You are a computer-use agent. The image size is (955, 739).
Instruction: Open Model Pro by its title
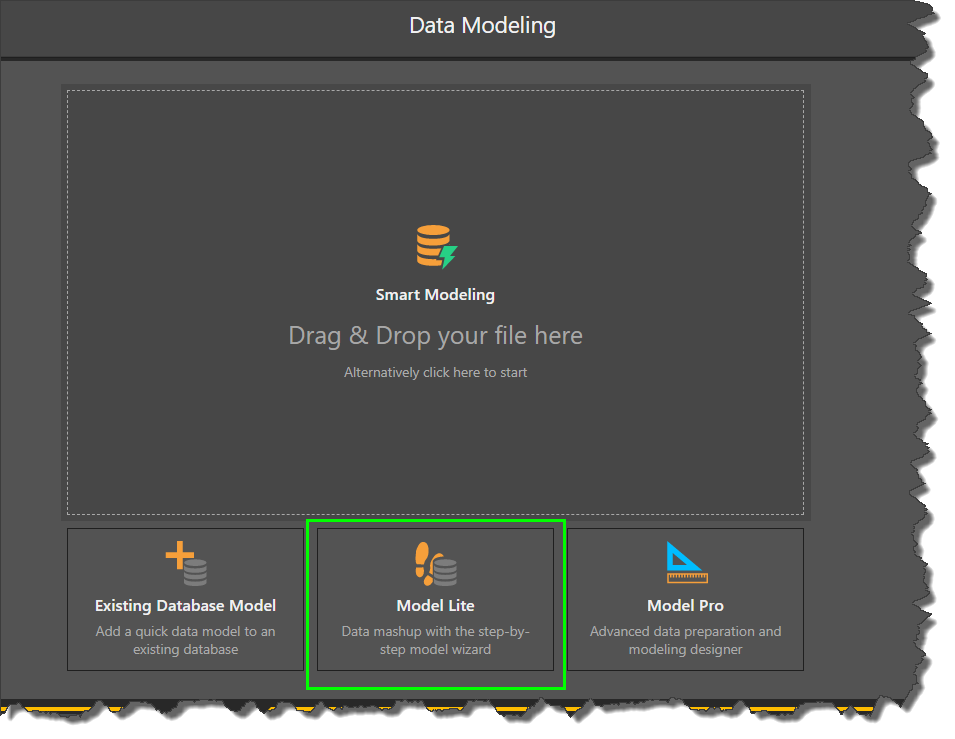(685, 606)
